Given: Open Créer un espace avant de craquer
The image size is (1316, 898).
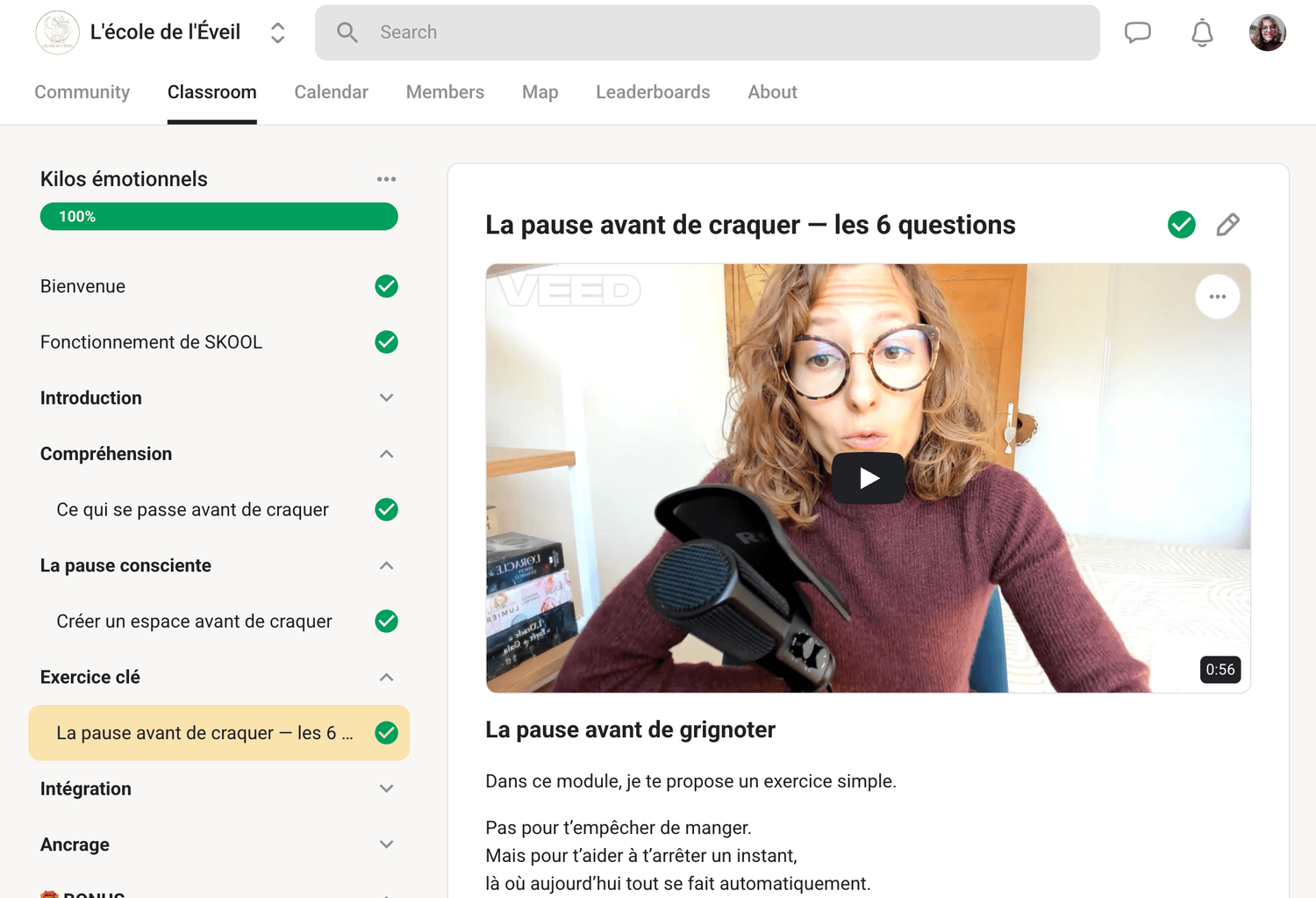Looking at the screenshot, I should [x=194, y=621].
